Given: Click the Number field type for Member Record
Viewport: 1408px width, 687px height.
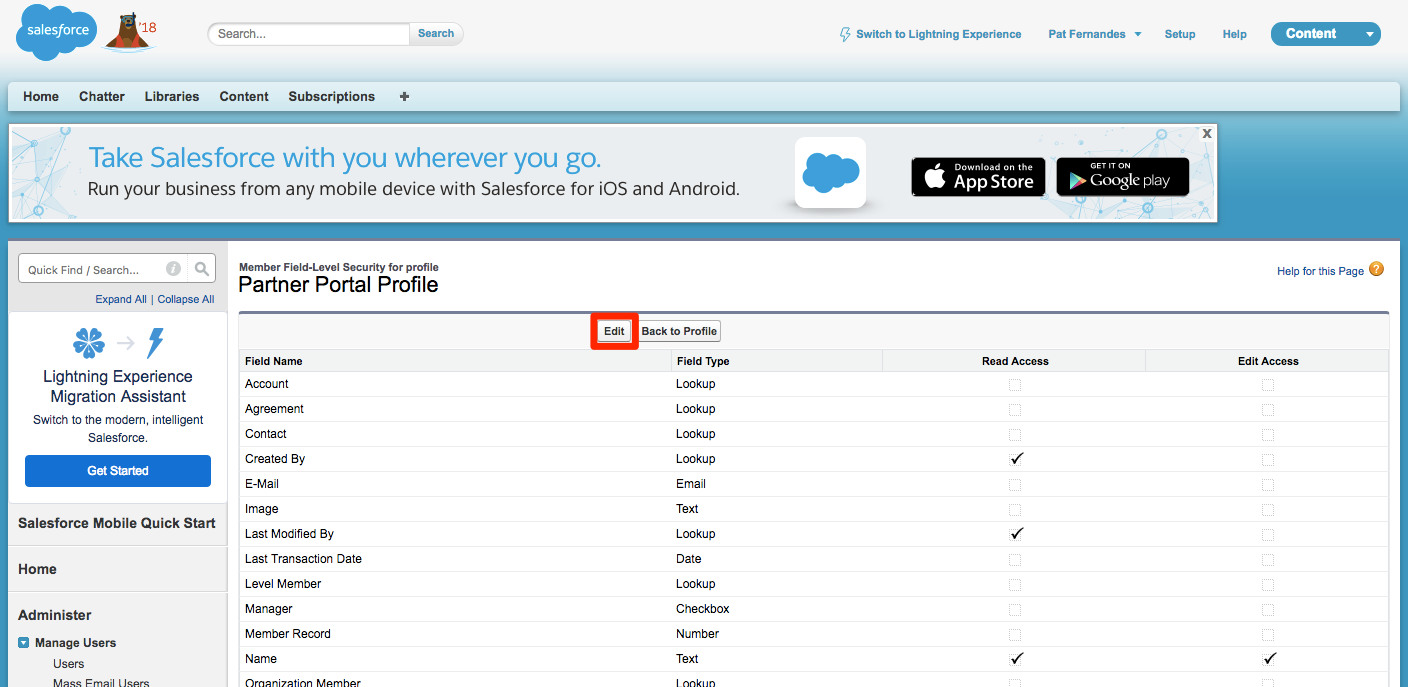Looking at the screenshot, I should tap(697, 634).
